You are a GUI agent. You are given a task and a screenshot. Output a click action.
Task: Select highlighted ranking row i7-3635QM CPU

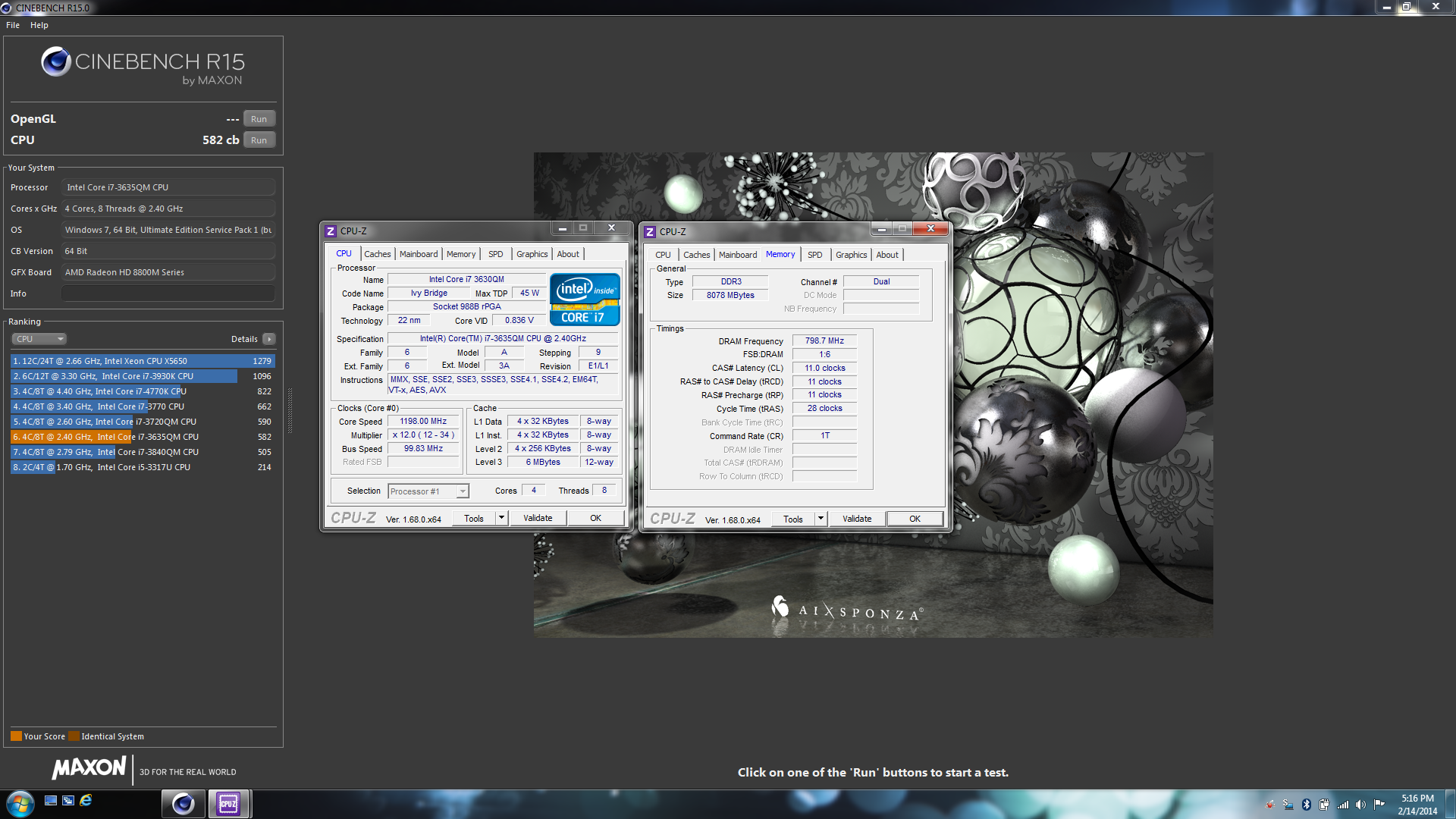[x=143, y=437]
